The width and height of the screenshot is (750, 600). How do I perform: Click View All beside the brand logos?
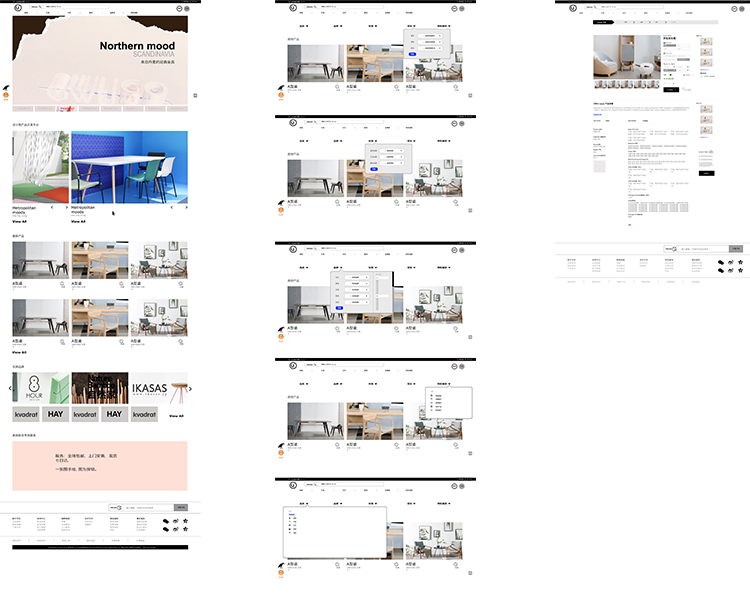[x=177, y=415]
